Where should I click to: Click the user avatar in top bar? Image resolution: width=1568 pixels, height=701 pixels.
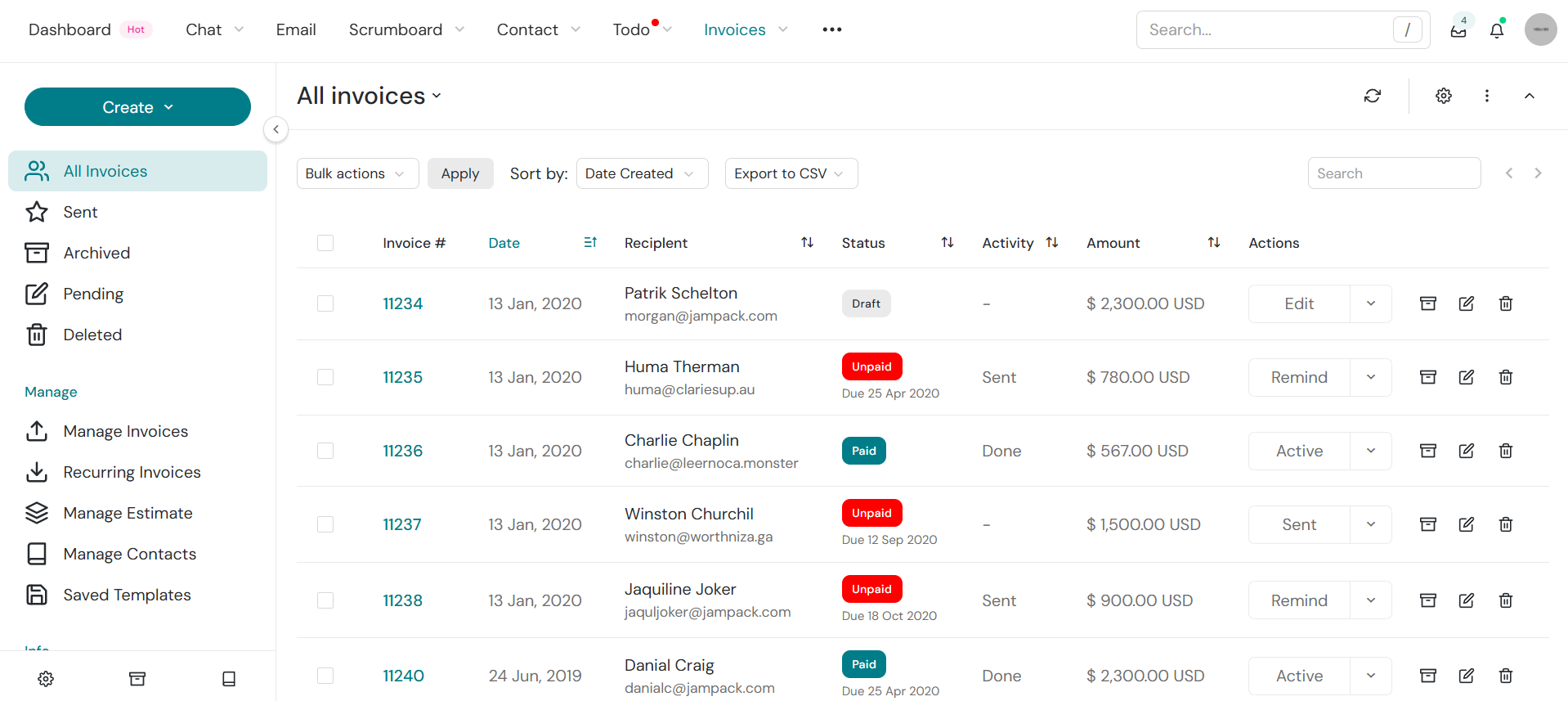point(1541,29)
